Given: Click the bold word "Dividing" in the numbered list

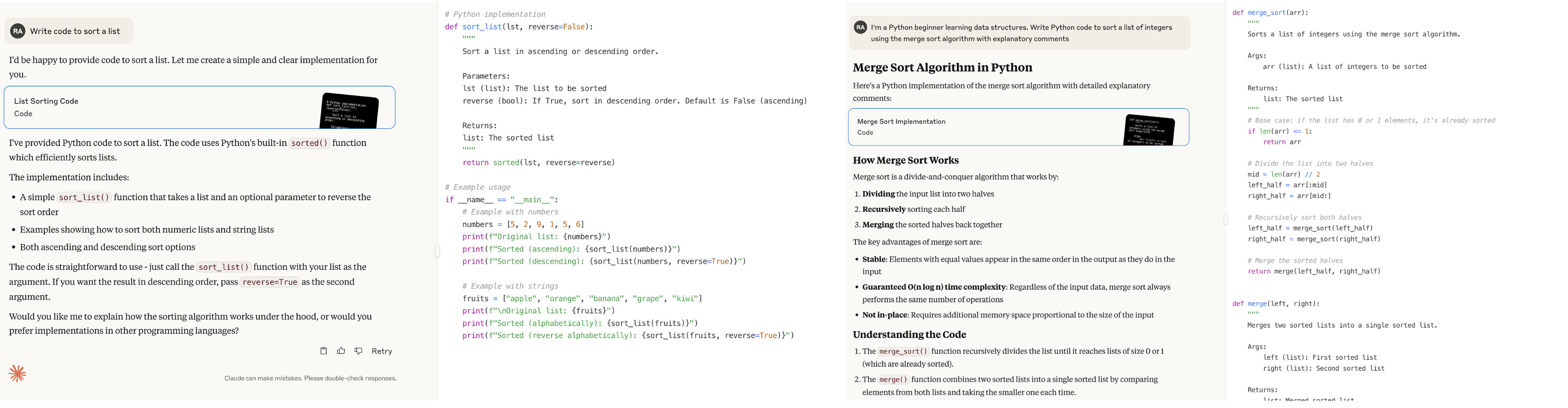Looking at the screenshot, I should tap(878, 194).
